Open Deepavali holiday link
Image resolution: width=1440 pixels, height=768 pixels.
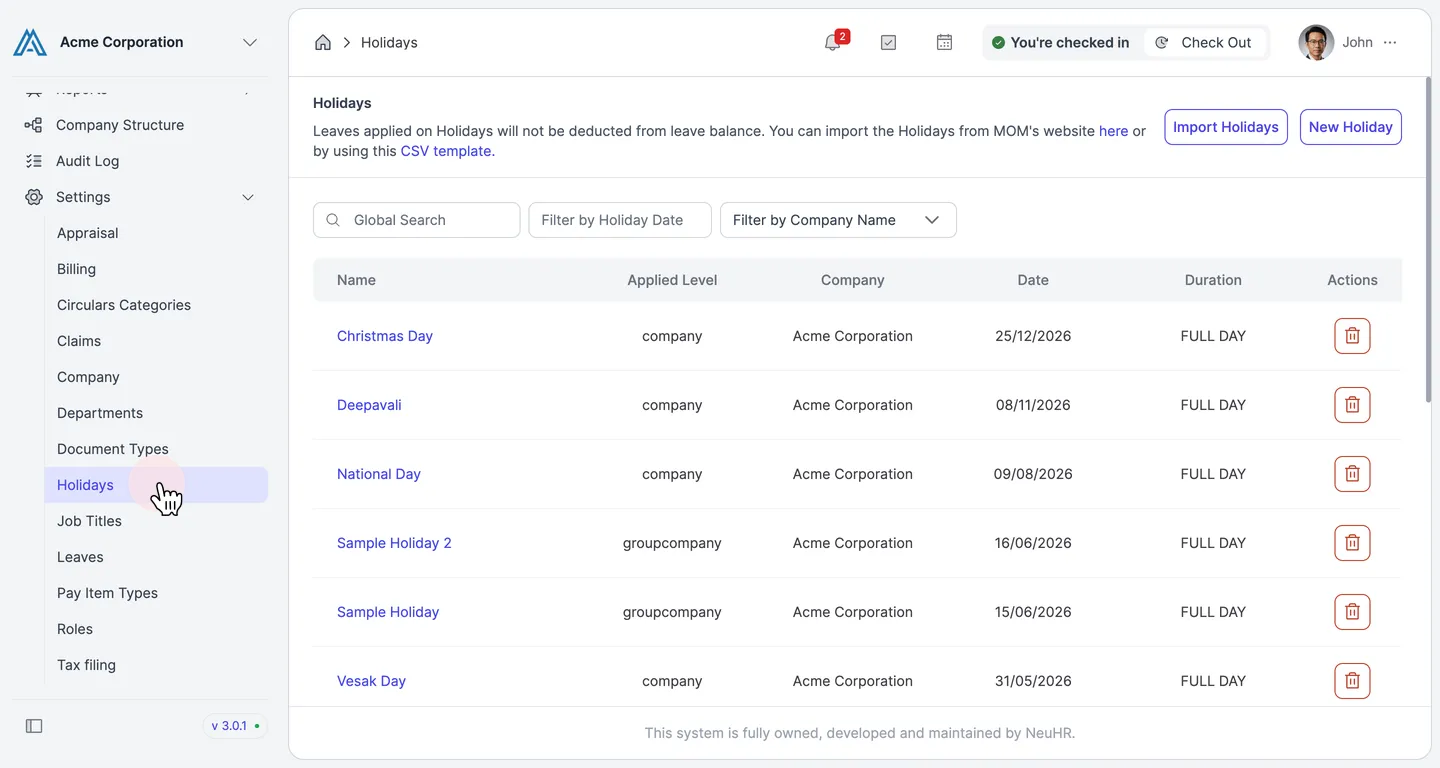pos(369,405)
